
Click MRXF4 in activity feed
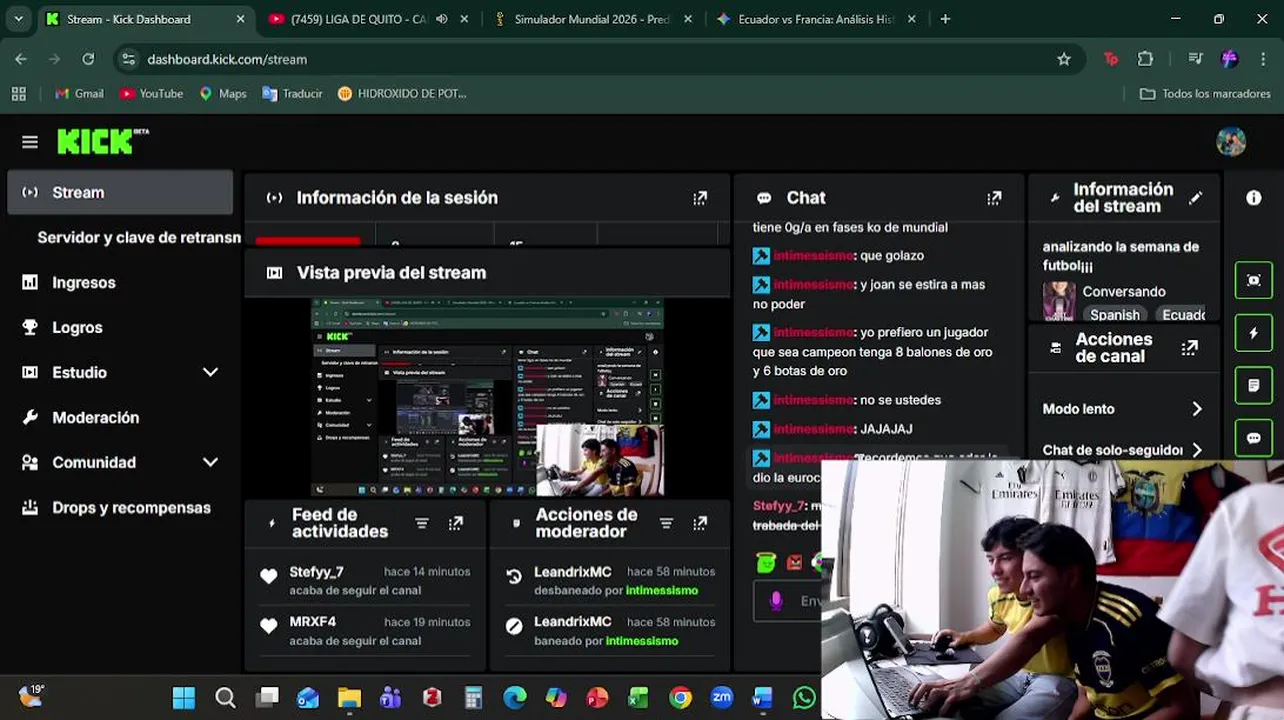pos(312,622)
